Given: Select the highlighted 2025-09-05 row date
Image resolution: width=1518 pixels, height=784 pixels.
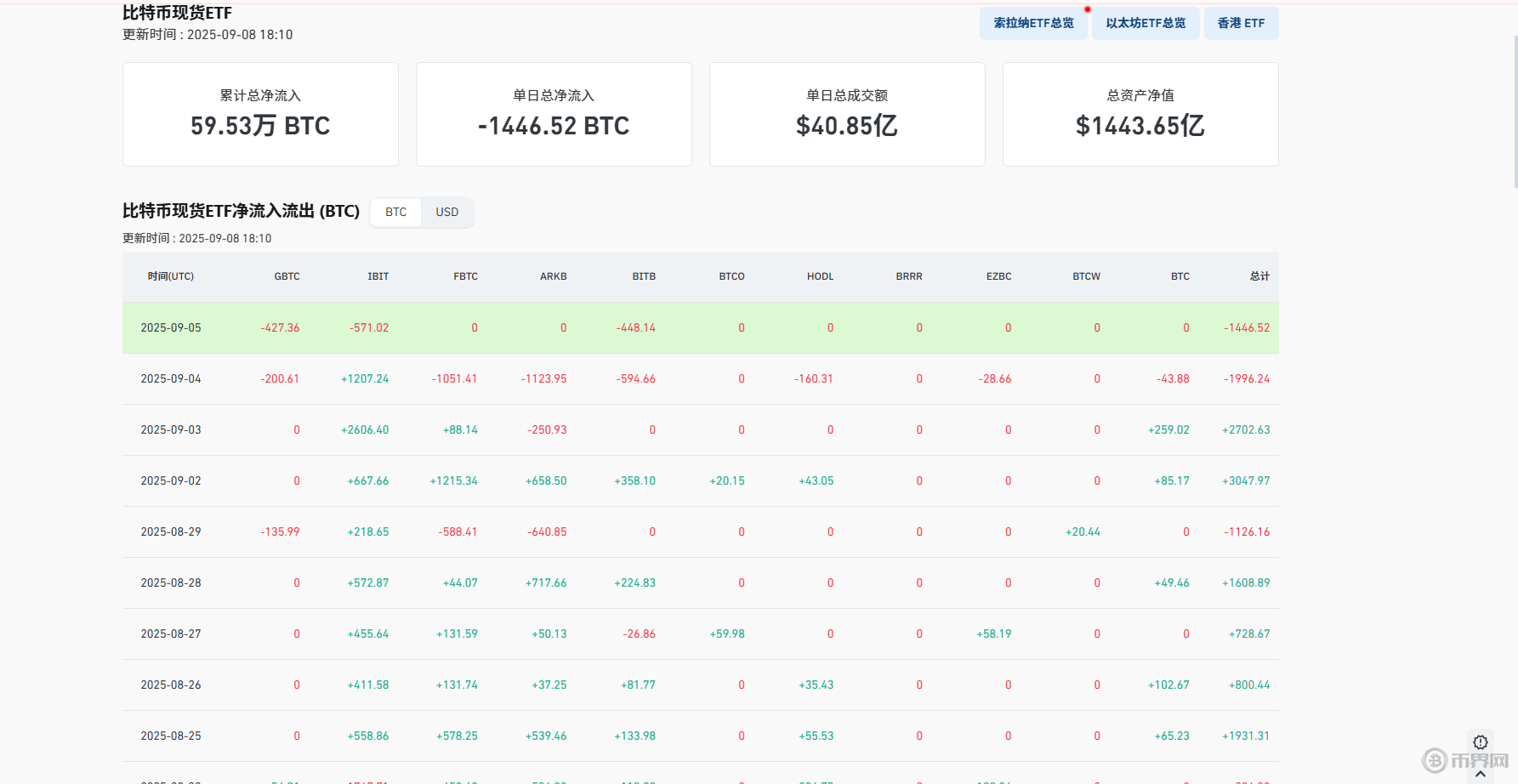Looking at the screenshot, I should pyautogui.click(x=171, y=327).
